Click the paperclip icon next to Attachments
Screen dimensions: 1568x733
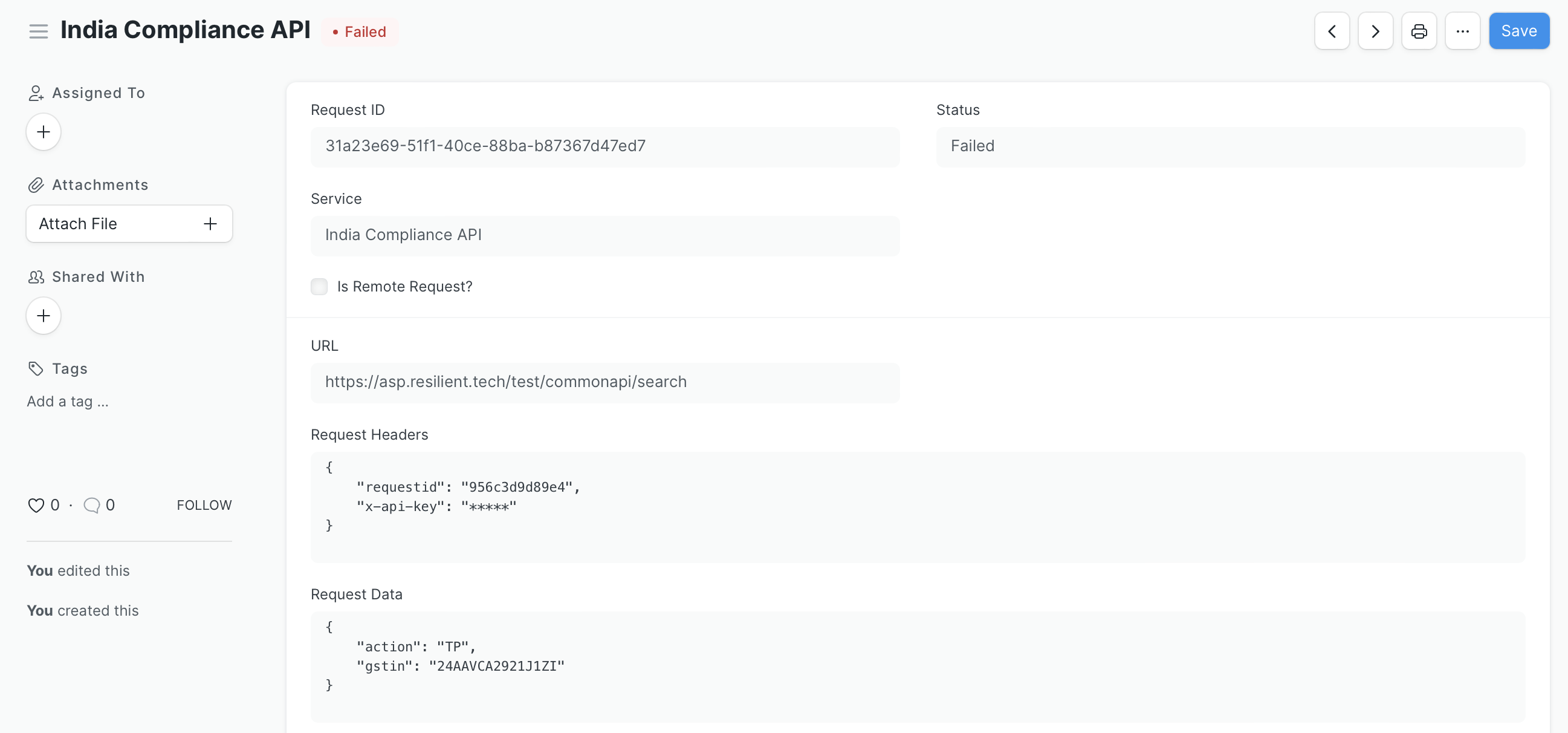36,184
